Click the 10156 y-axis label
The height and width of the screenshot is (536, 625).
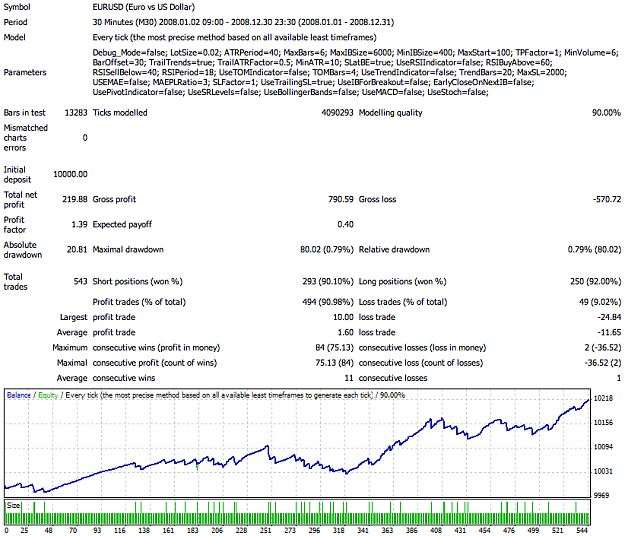(x=603, y=422)
